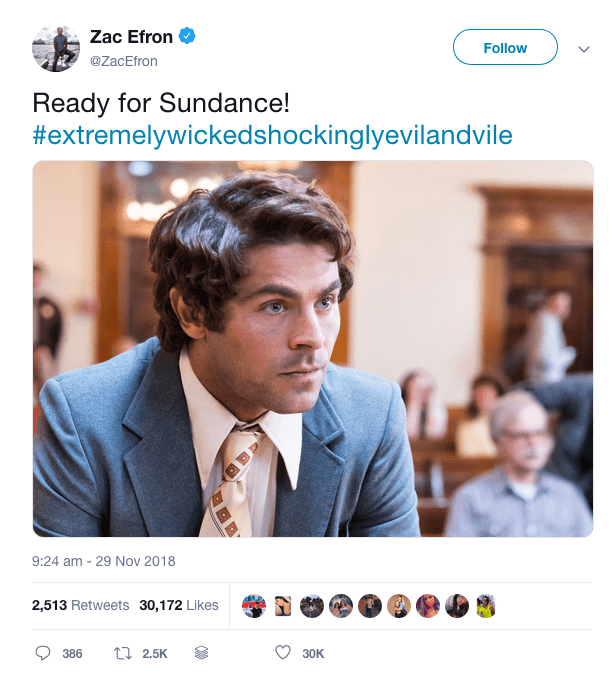The width and height of the screenshot is (614, 686).
Task: Click the Zac Efron display name
Action: coord(132,38)
